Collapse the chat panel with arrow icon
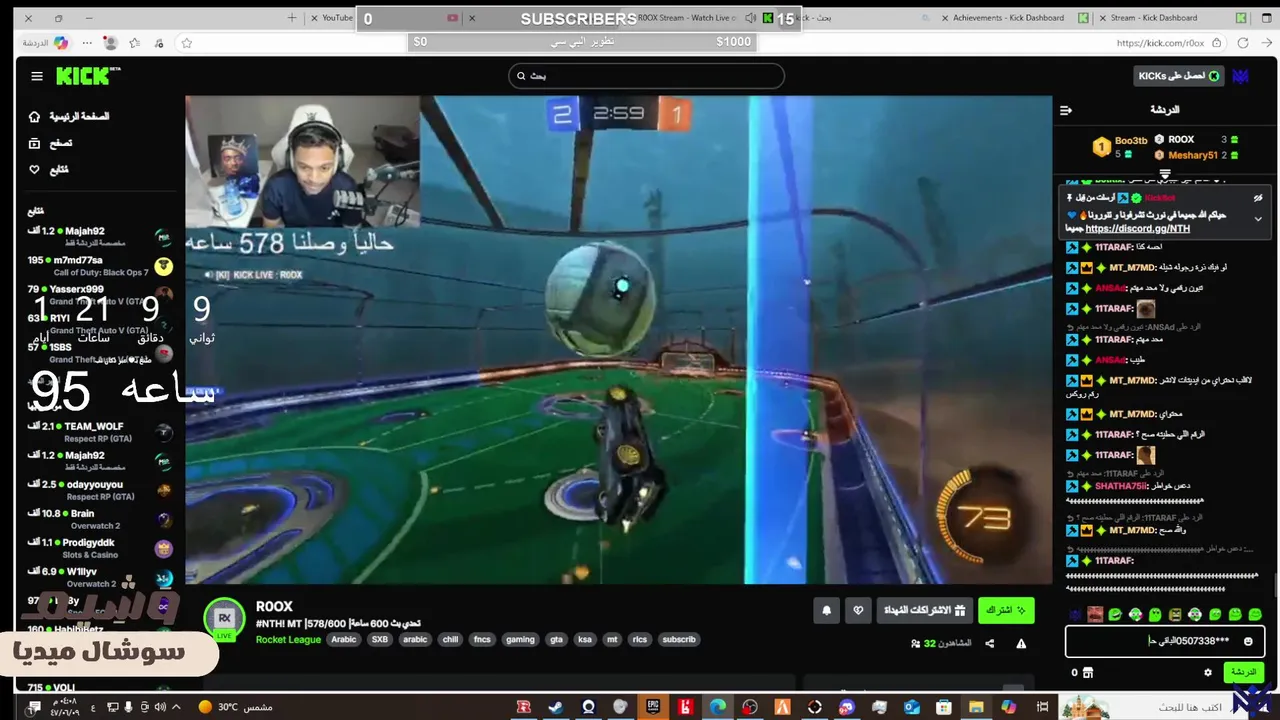The width and height of the screenshot is (1280, 720). [1066, 110]
